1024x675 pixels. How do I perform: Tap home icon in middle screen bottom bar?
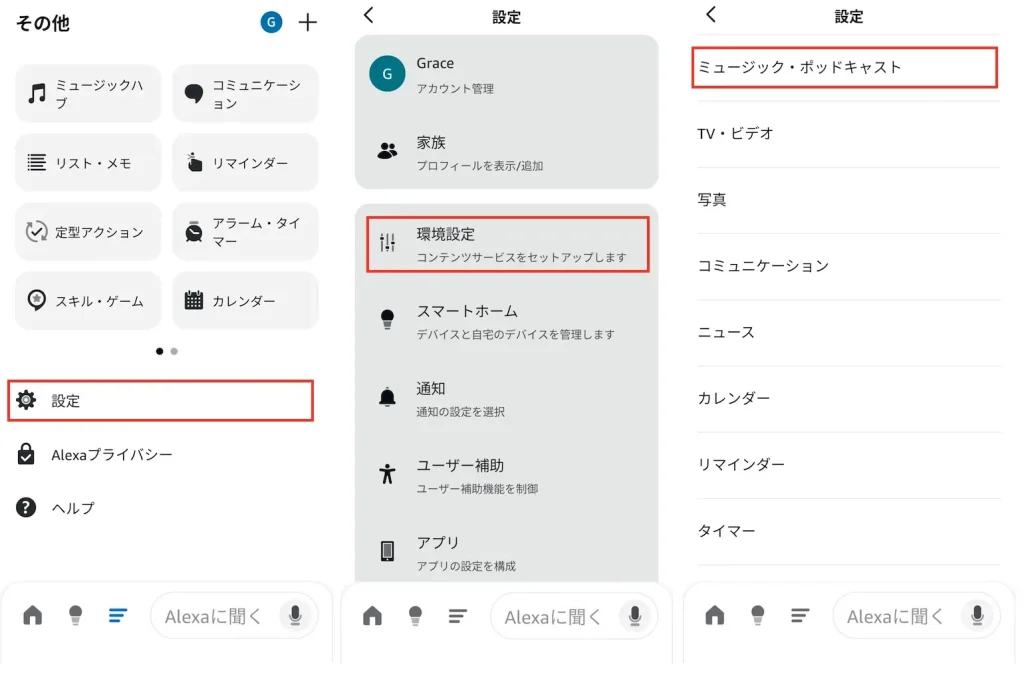click(372, 616)
